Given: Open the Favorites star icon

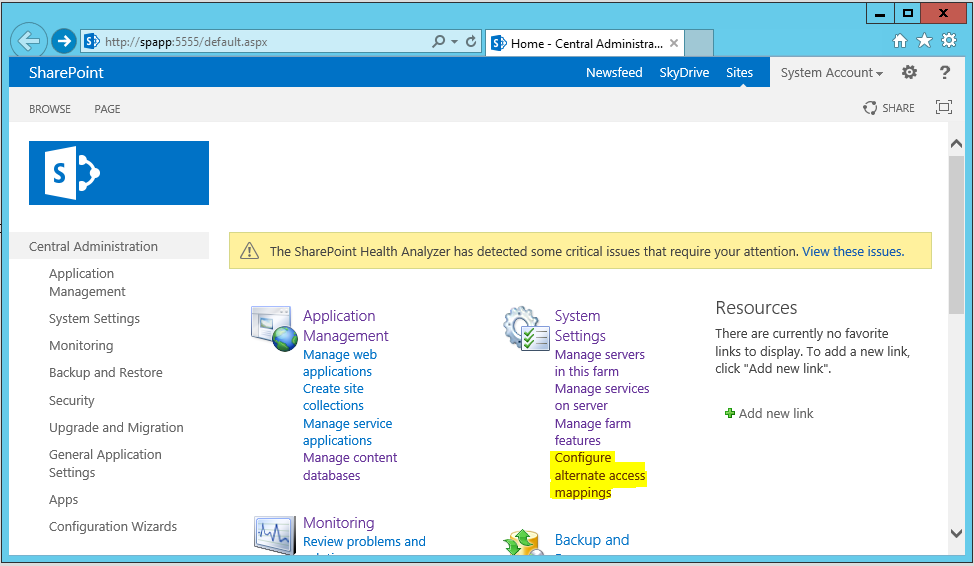Looking at the screenshot, I should pyautogui.click(x=924, y=41).
